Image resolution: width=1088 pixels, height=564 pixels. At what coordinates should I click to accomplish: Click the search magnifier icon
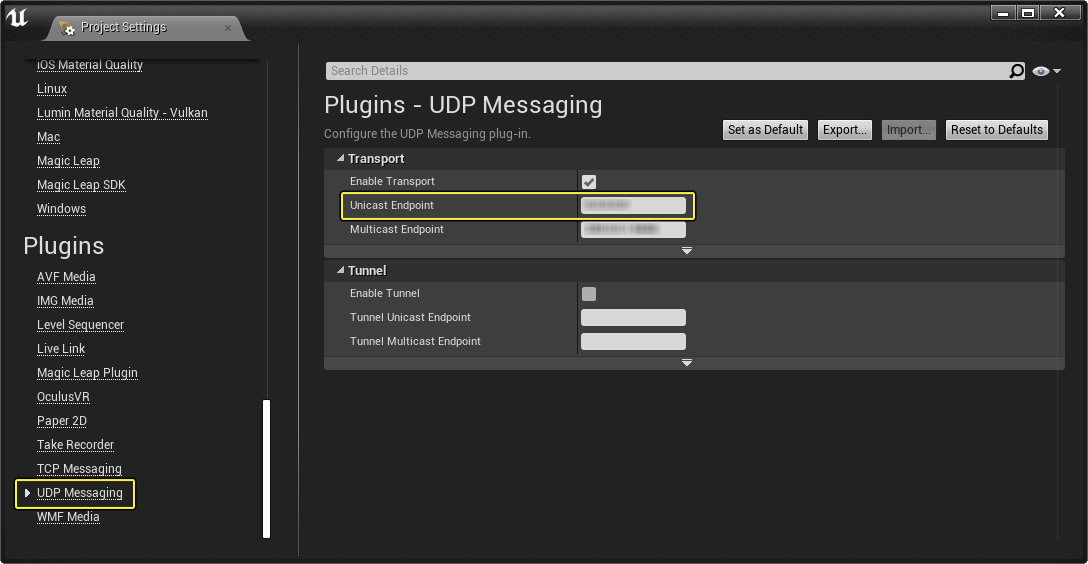tap(1016, 71)
